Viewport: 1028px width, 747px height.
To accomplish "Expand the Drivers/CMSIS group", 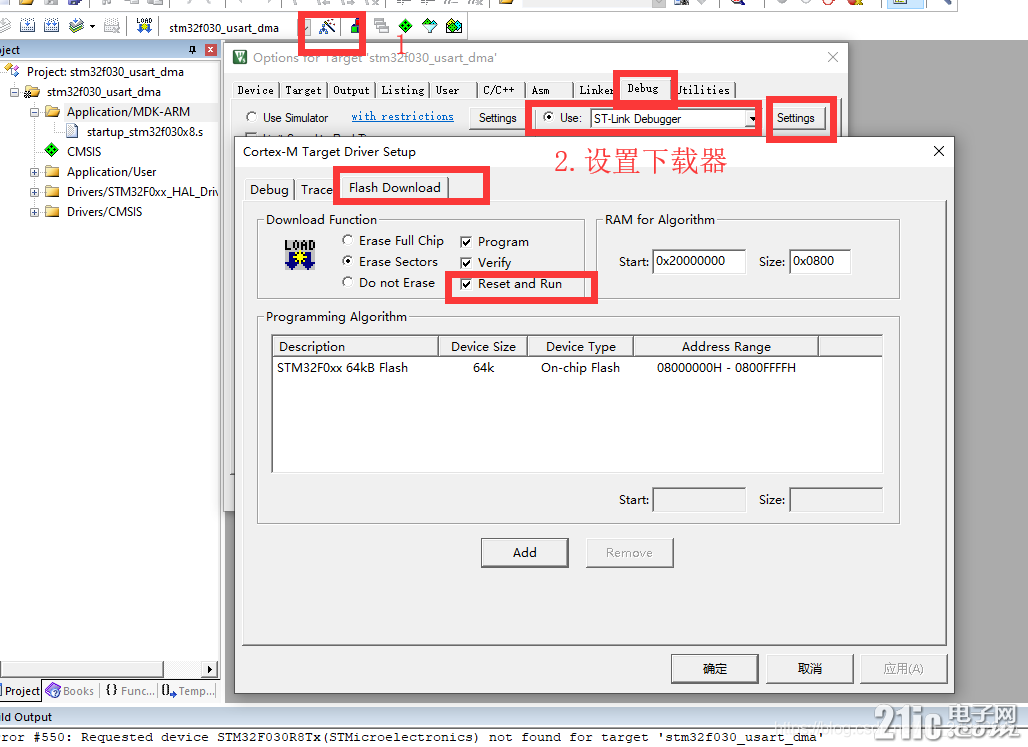I will tap(34, 212).
